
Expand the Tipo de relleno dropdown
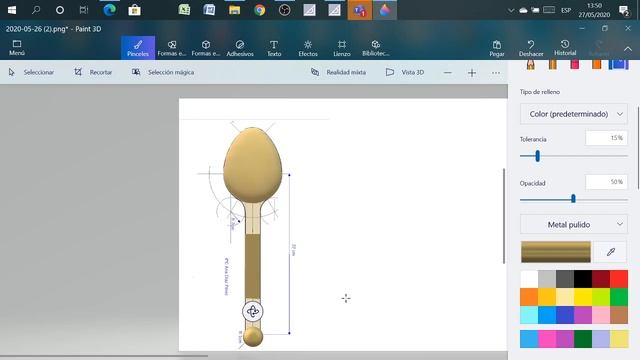pos(573,114)
